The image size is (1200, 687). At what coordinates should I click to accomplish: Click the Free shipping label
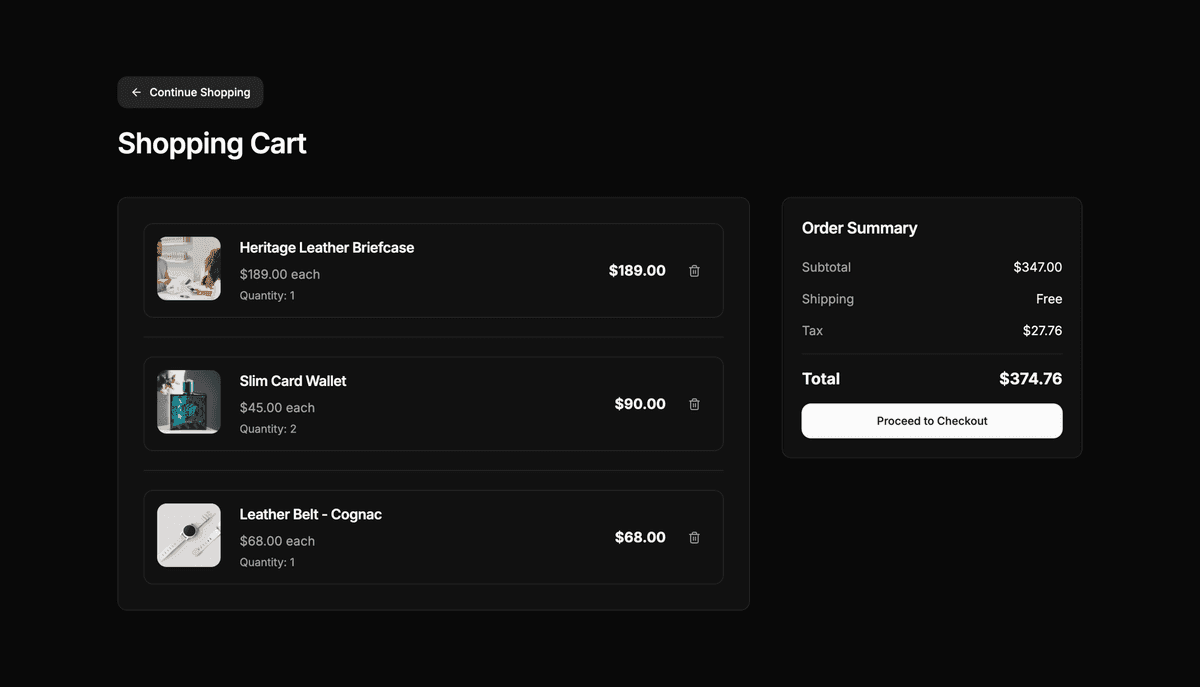[x=1049, y=299]
